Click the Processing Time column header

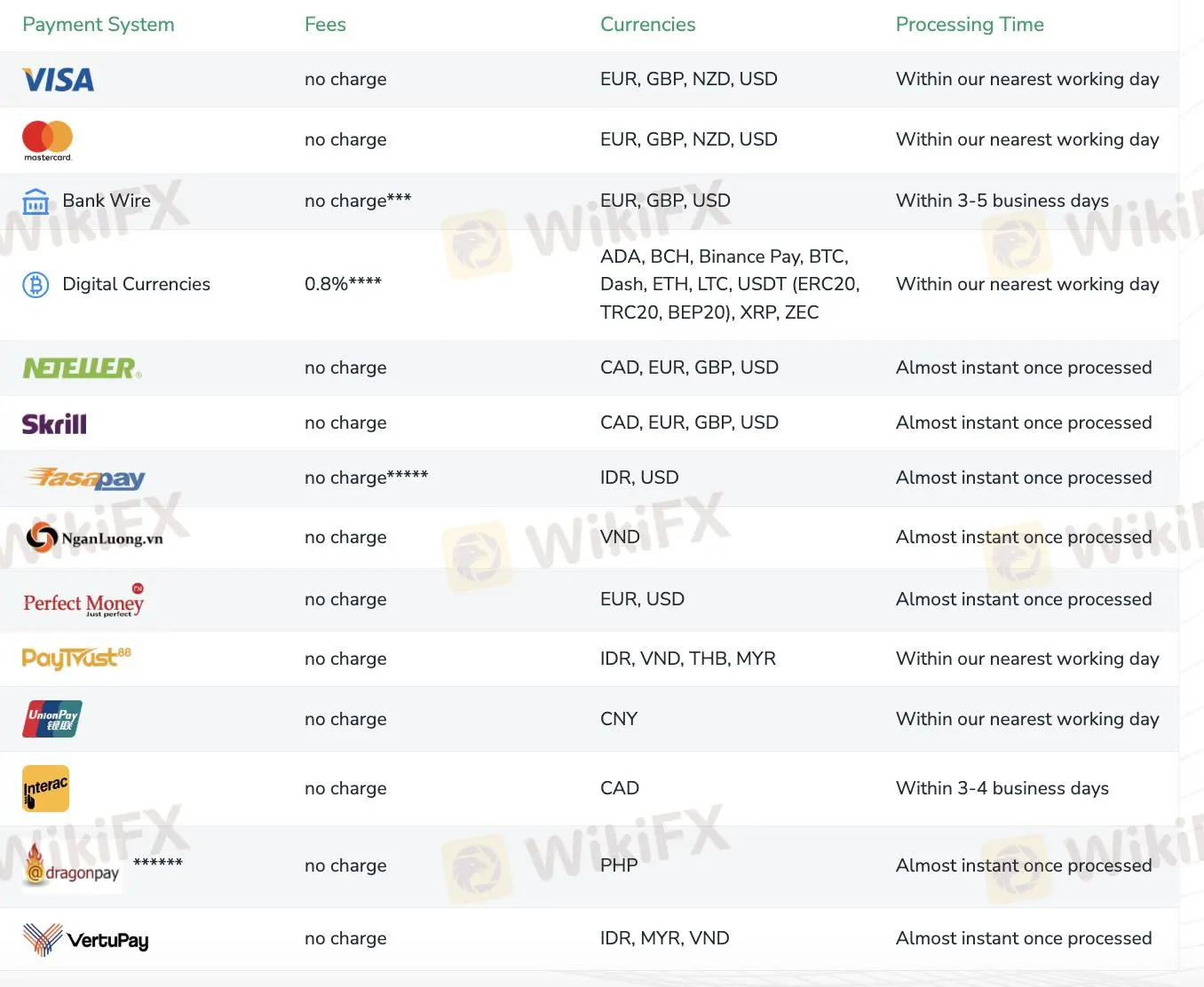(x=969, y=25)
